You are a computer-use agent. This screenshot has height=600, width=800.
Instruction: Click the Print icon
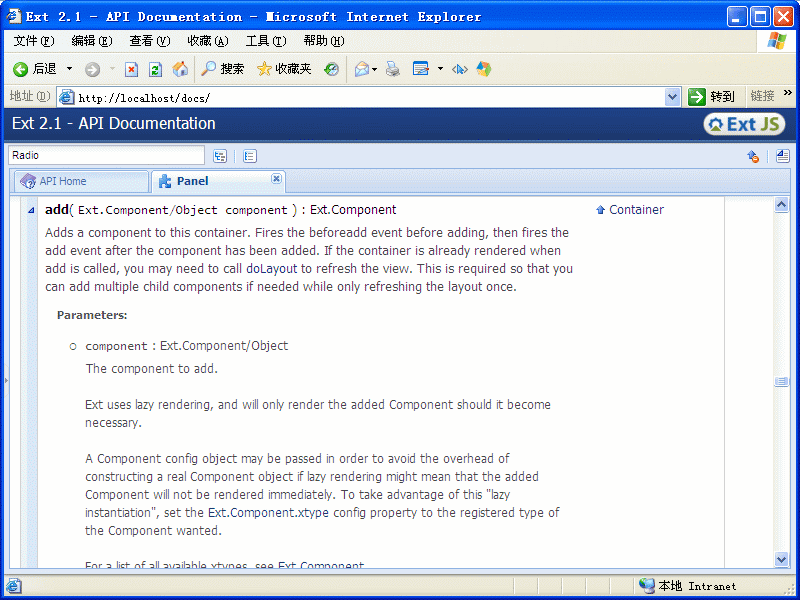pos(393,69)
